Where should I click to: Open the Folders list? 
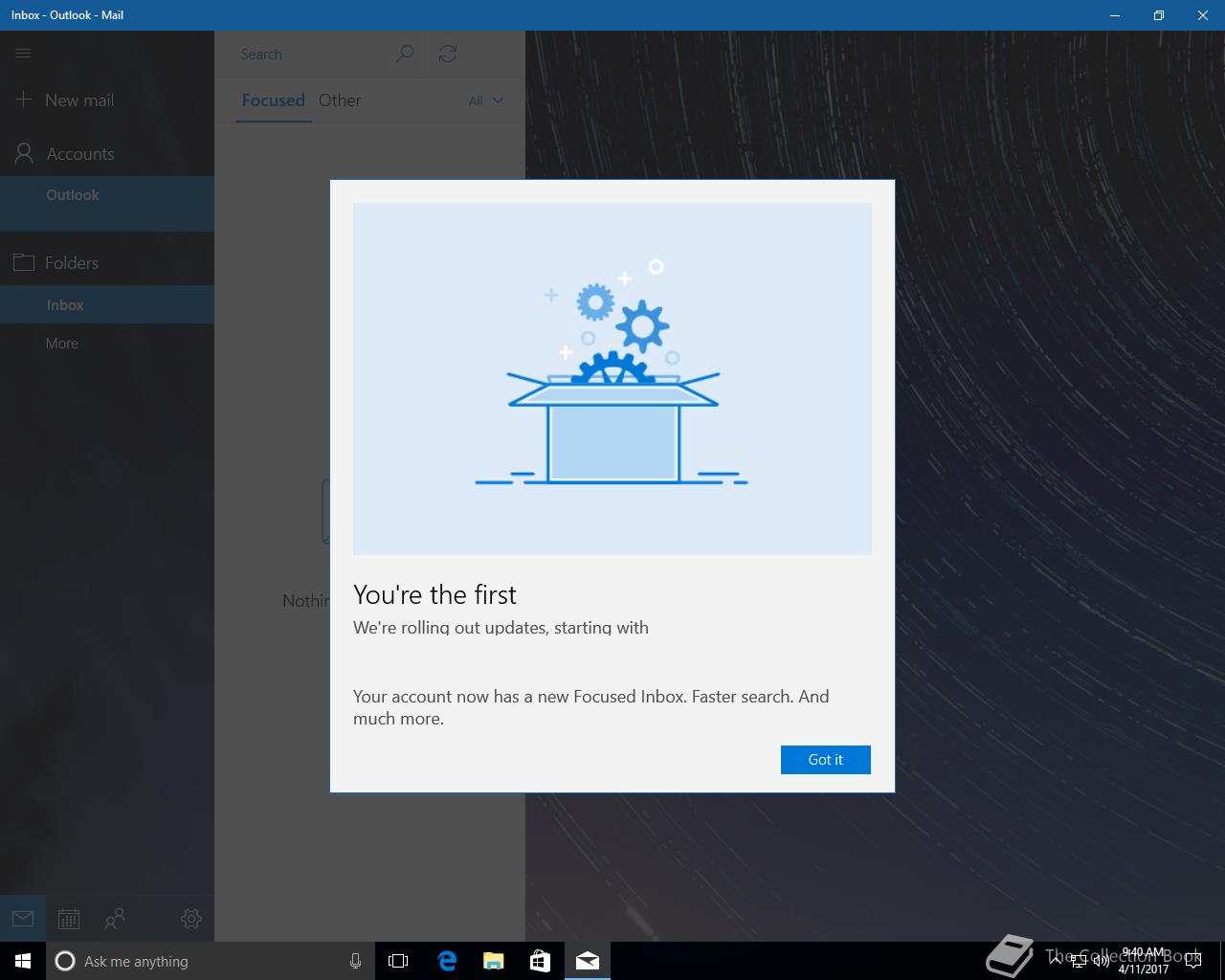tap(107, 262)
